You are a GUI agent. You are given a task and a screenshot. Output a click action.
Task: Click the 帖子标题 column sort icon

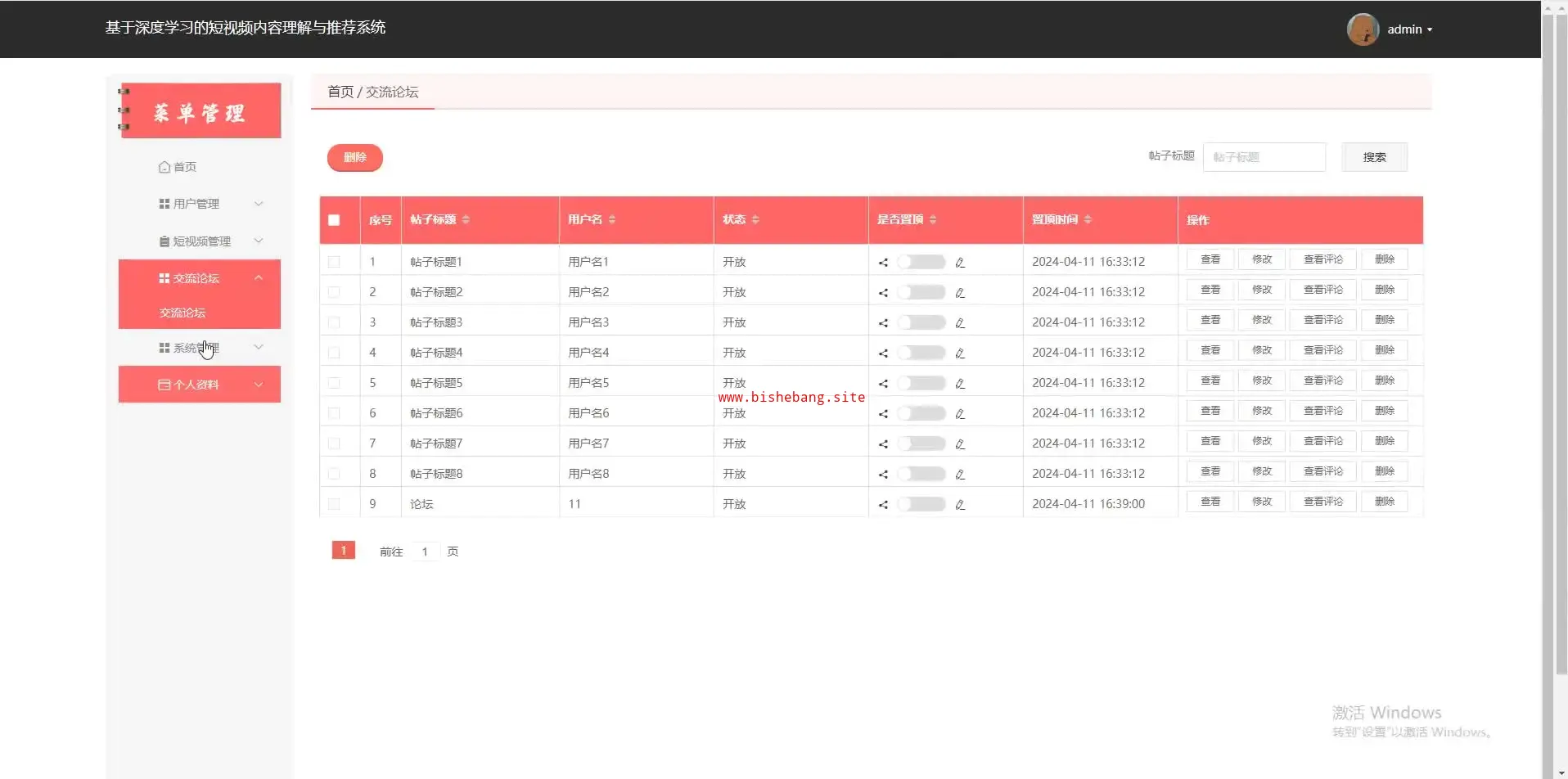[466, 219]
